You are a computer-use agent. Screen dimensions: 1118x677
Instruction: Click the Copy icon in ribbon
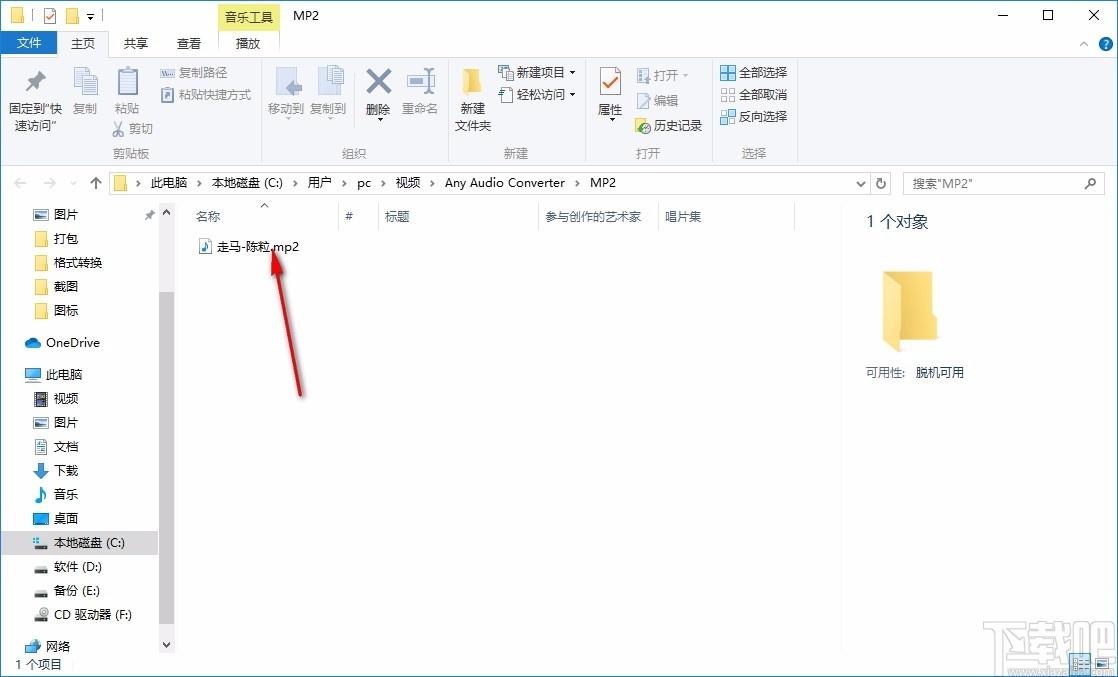click(85, 91)
